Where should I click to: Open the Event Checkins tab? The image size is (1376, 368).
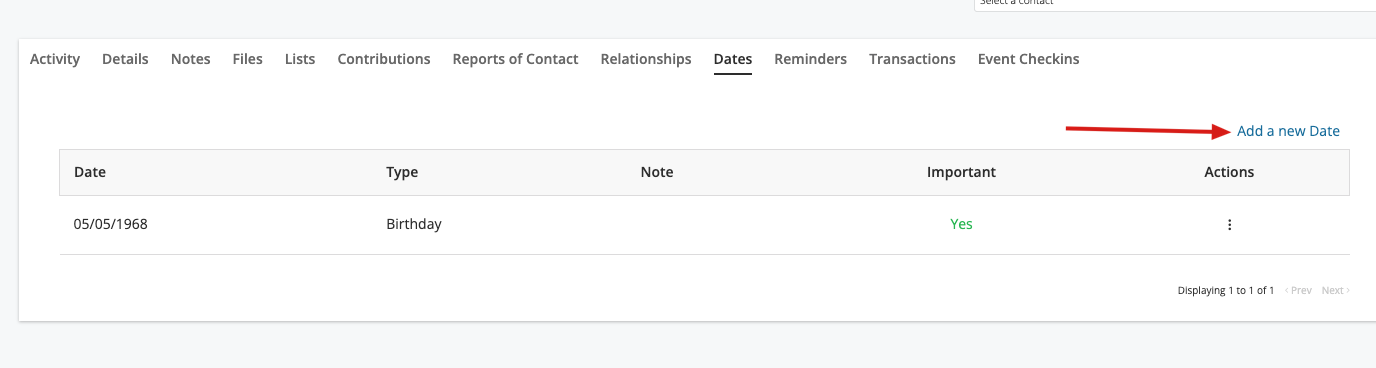click(x=1029, y=59)
